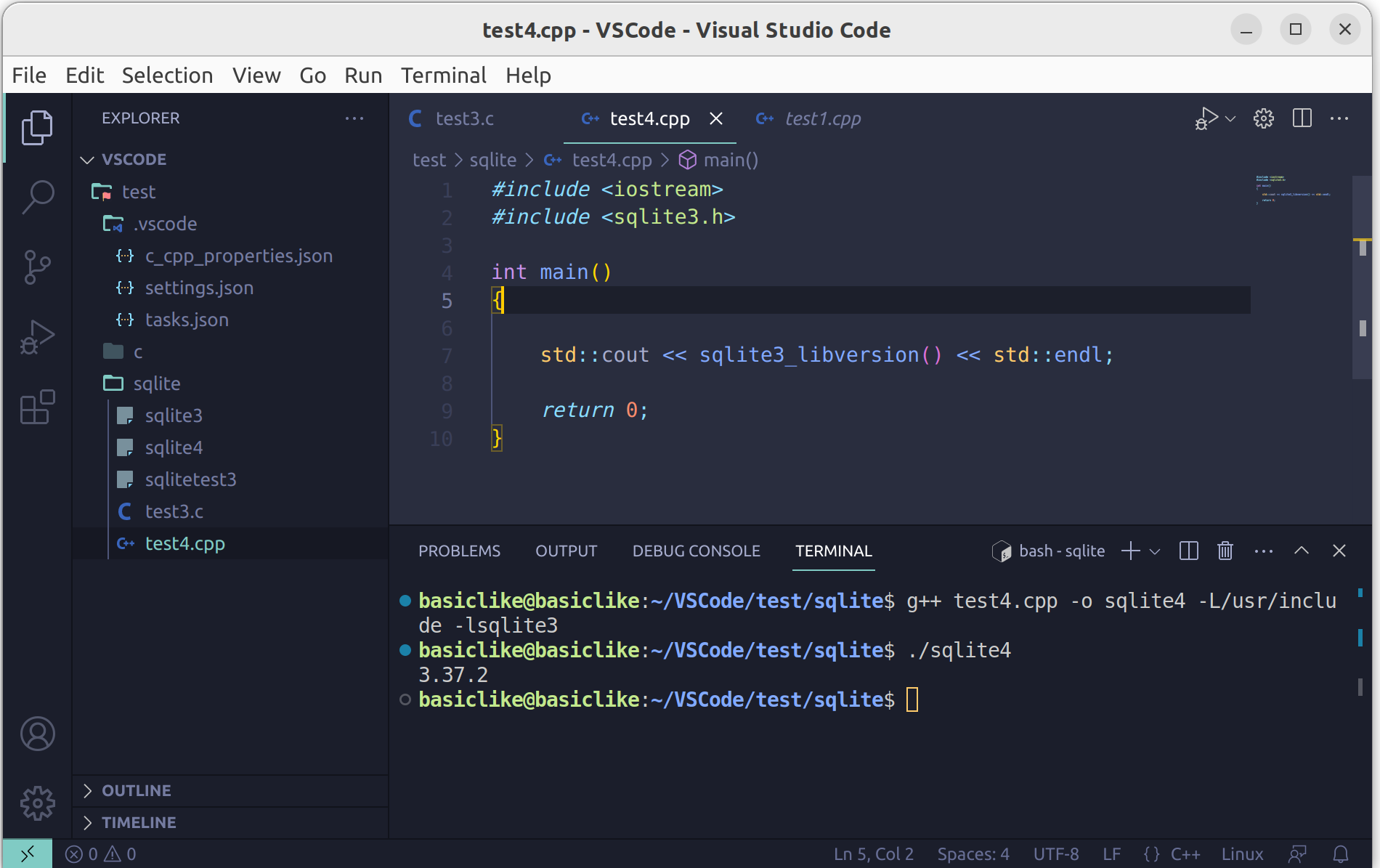Split the editor to the right
Viewport: 1380px width, 868px height.
pos(1302,118)
